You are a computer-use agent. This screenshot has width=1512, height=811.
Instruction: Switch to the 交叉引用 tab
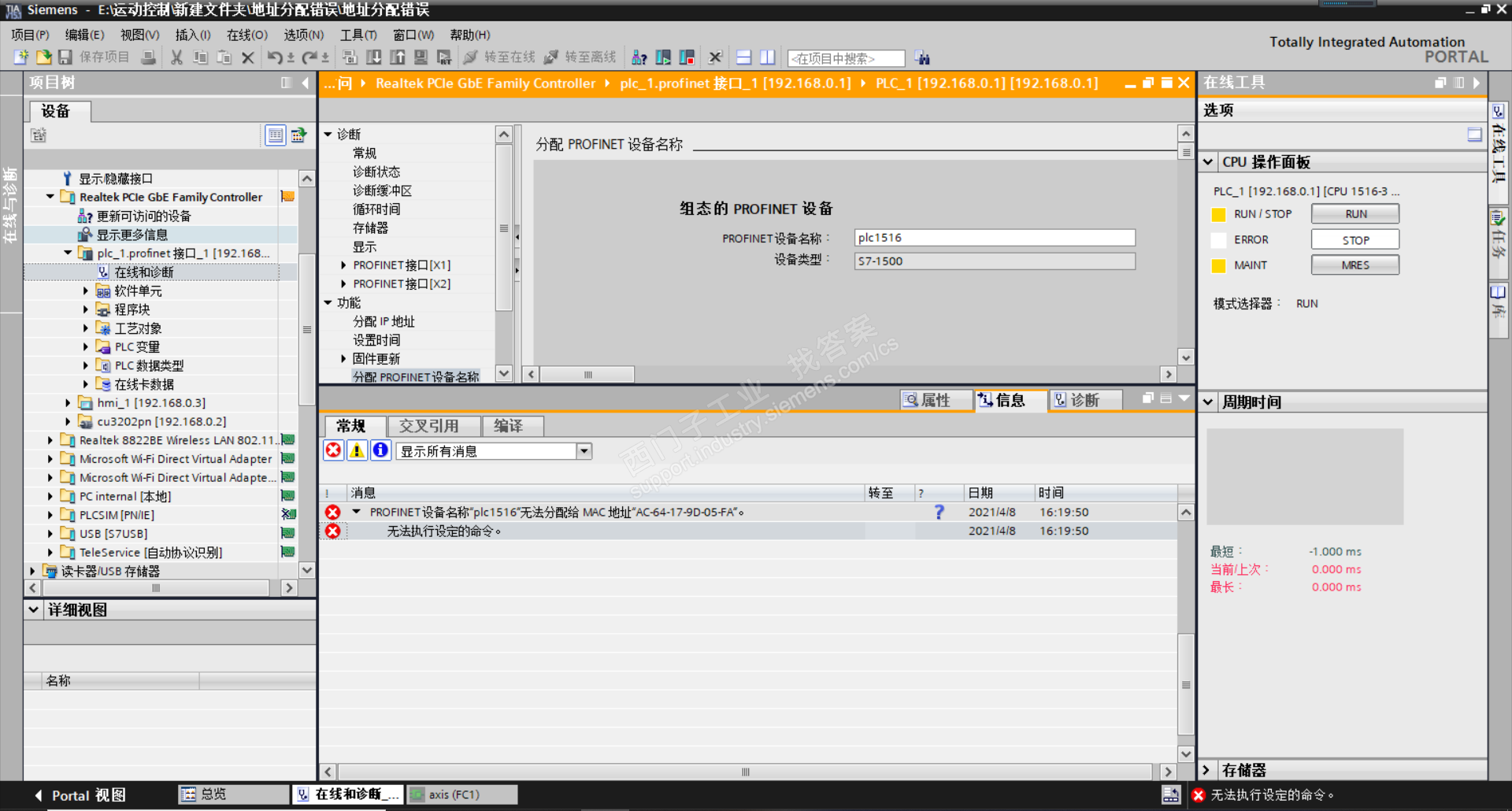[435, 426]
